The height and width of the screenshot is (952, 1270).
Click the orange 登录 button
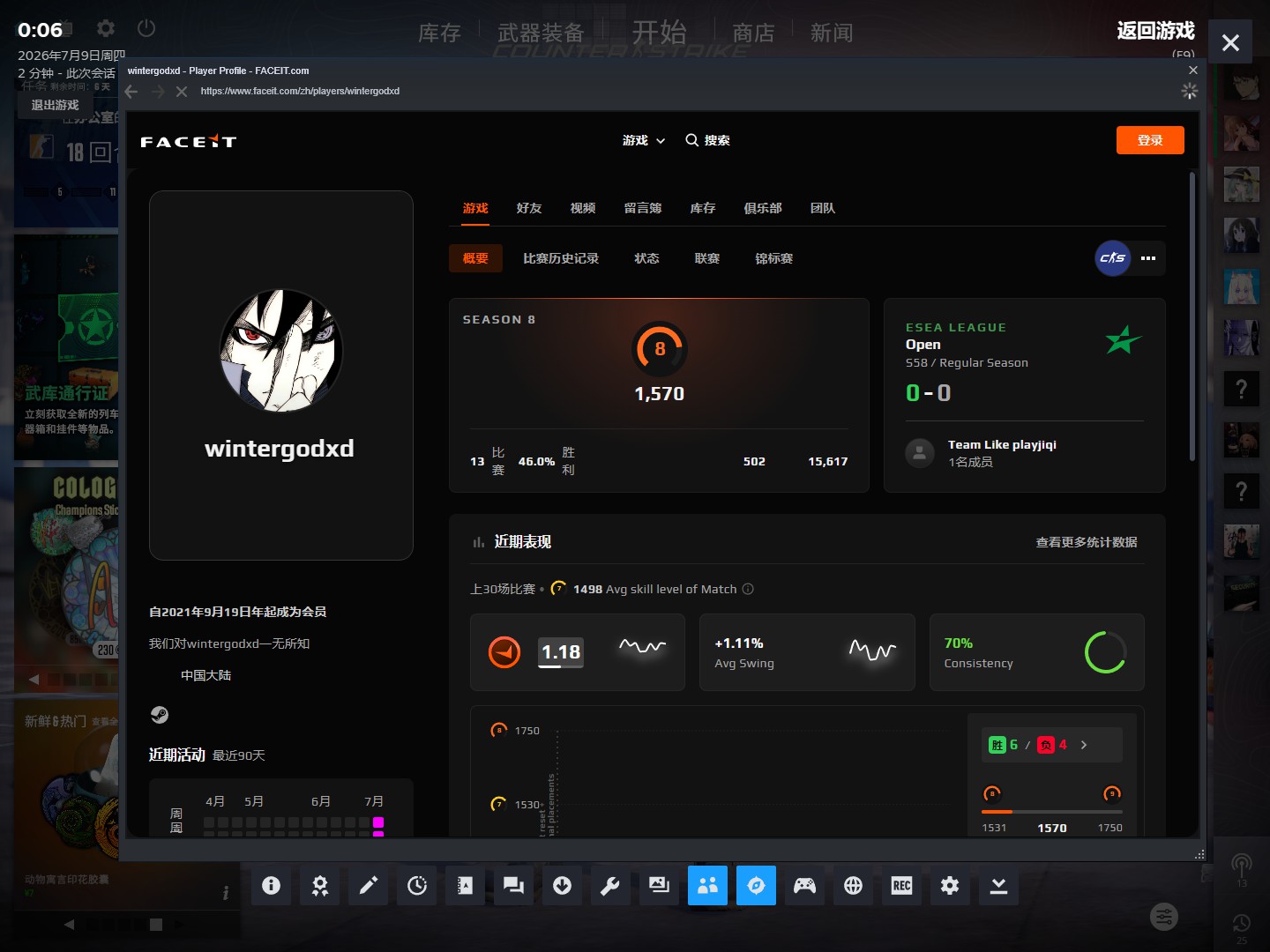tap(1150, 140)
